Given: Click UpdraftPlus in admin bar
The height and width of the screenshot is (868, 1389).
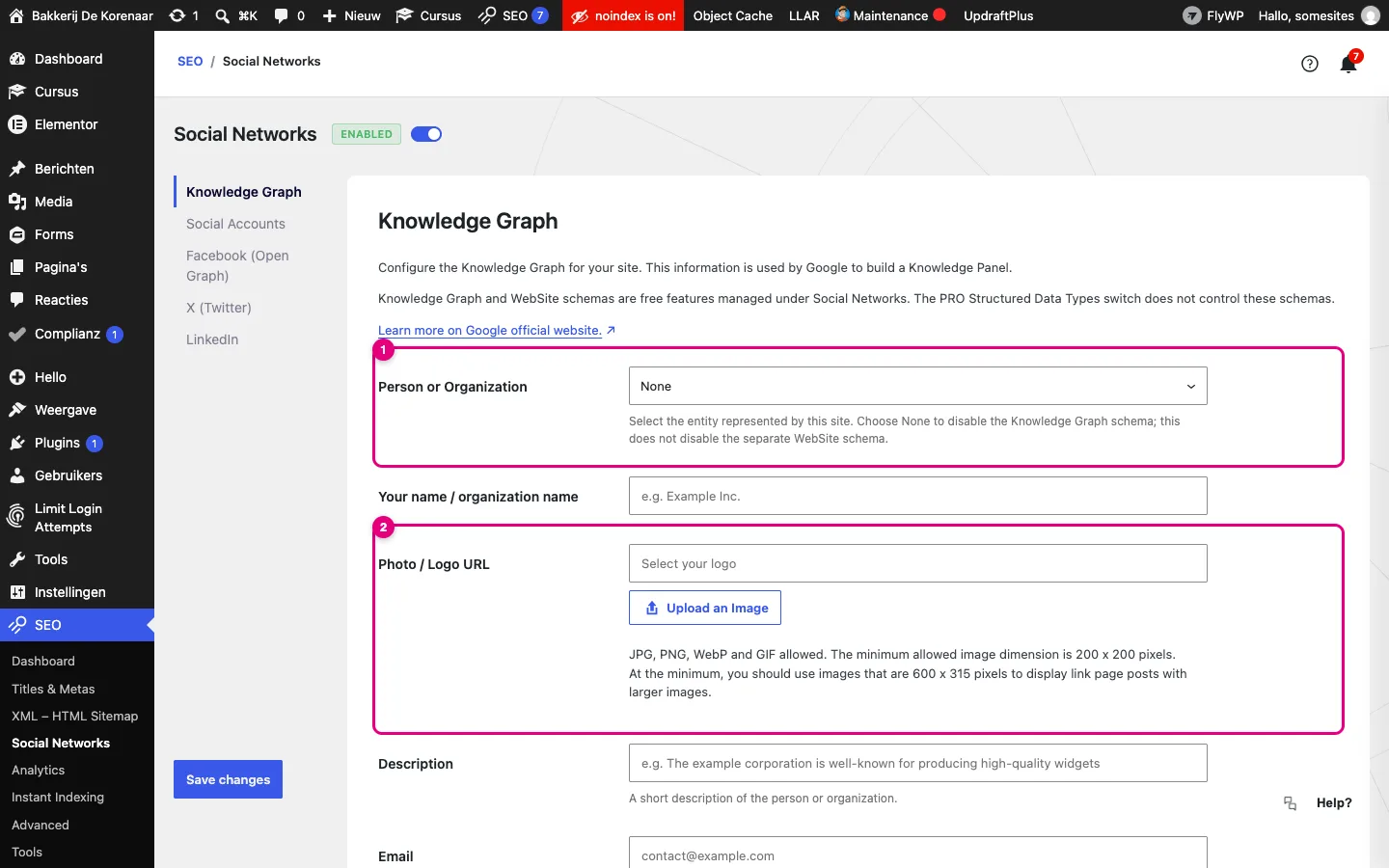Looking at the screenshot, I should click(998, 15).
